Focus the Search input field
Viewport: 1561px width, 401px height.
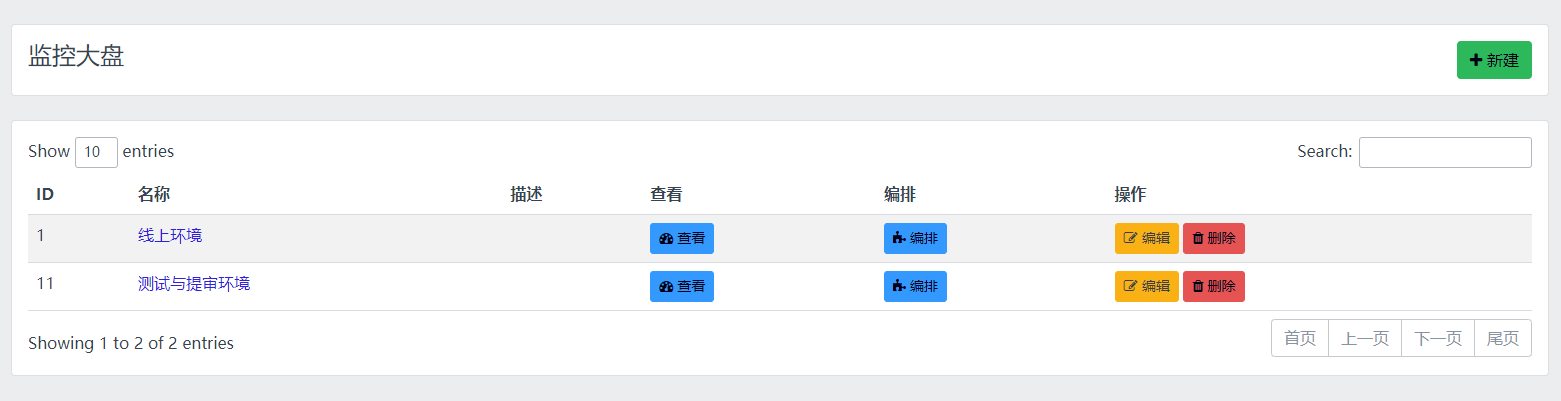click(x=1444, y=152)
